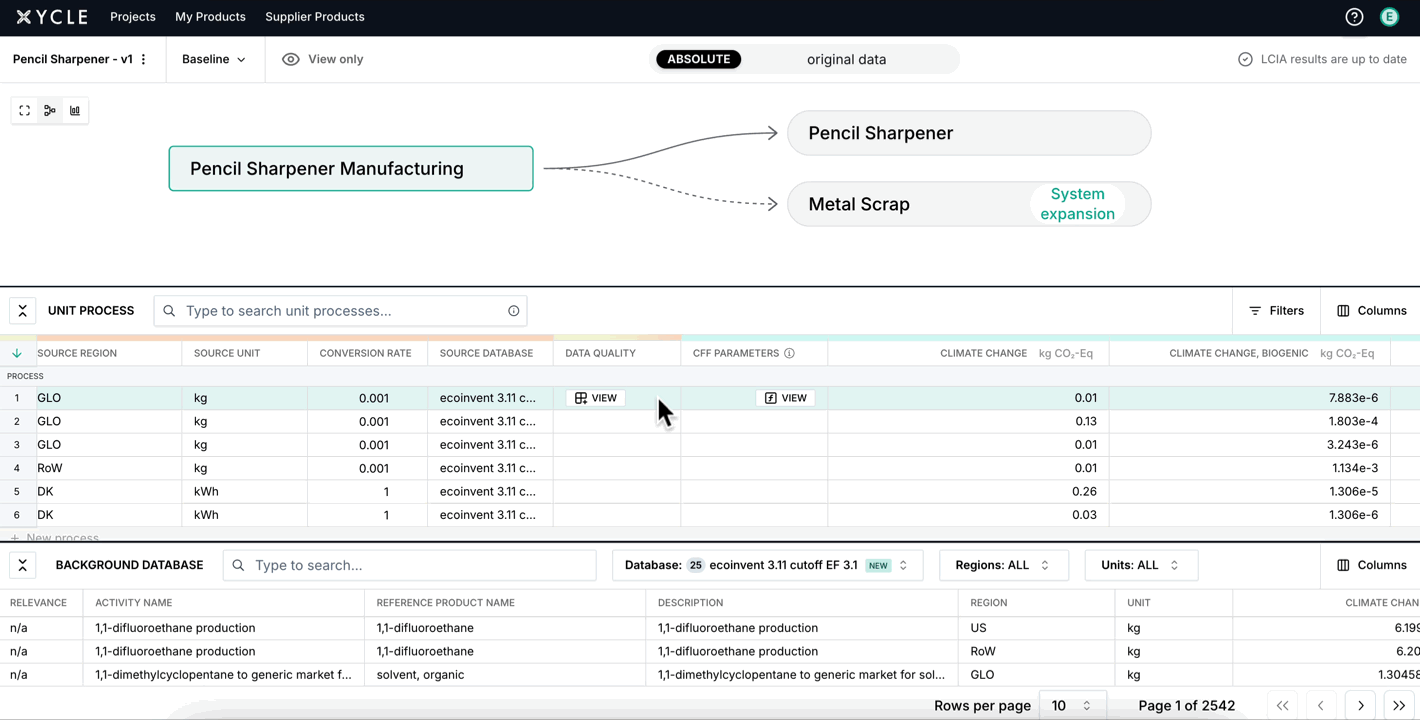Click the unit processes search field
The image size is (1420, 720).
340,311
